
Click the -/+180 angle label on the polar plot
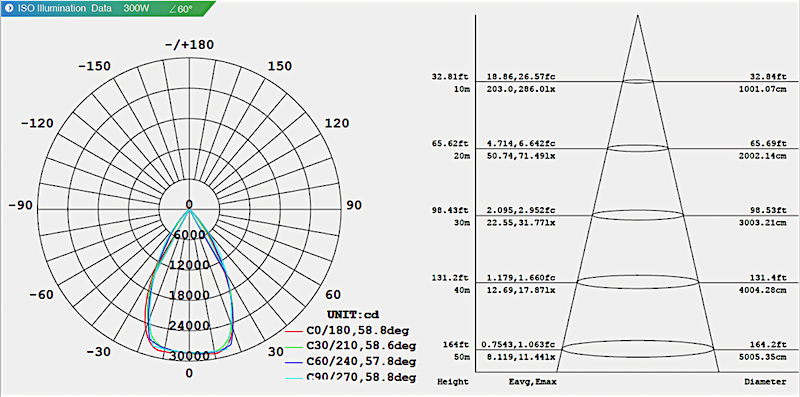click(189, 45)
